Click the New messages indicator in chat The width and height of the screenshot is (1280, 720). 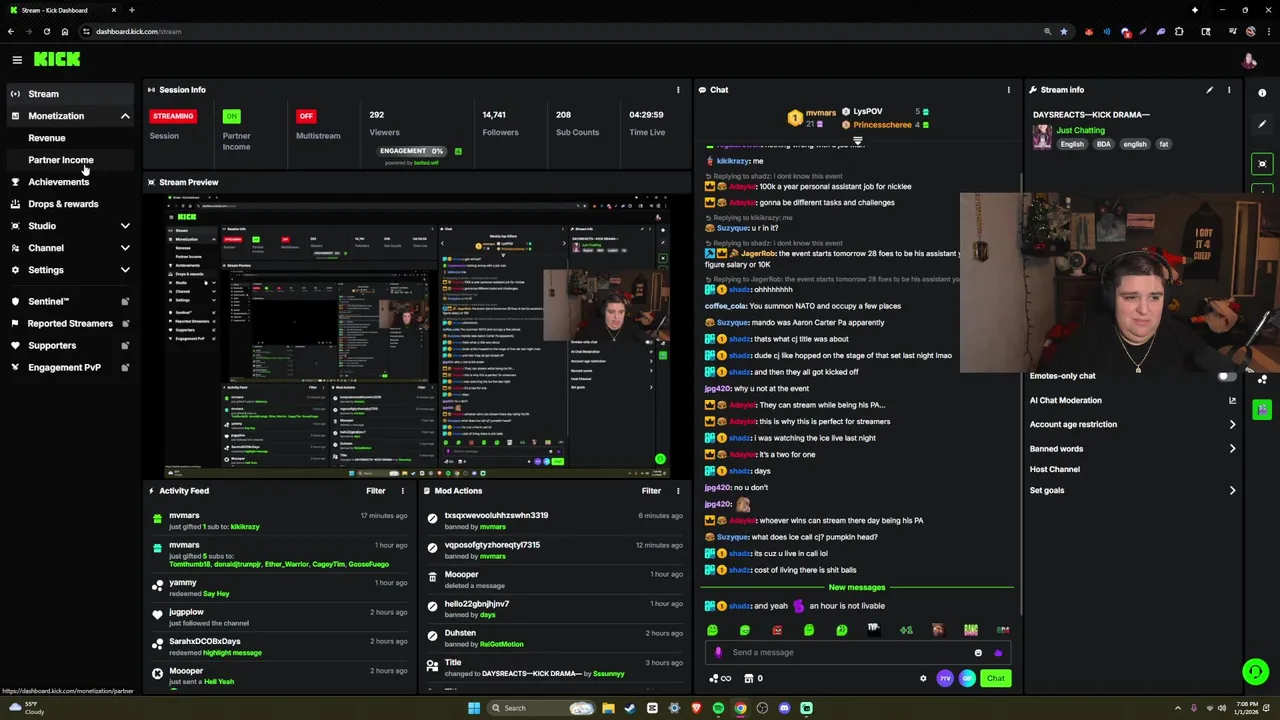coord(857,588)
